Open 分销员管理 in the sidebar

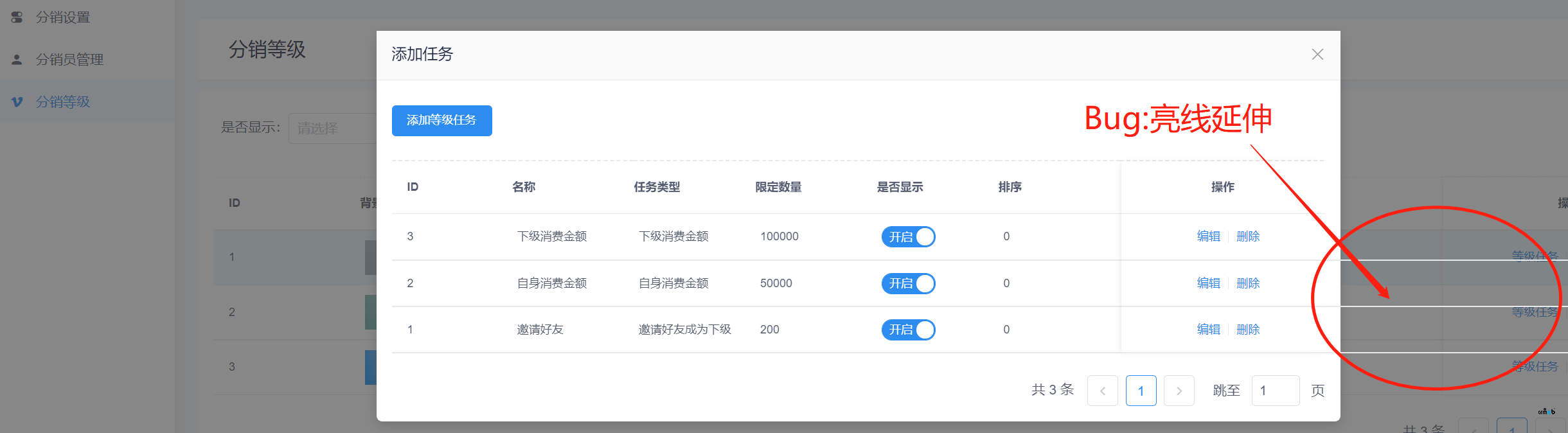coord(87,60)
